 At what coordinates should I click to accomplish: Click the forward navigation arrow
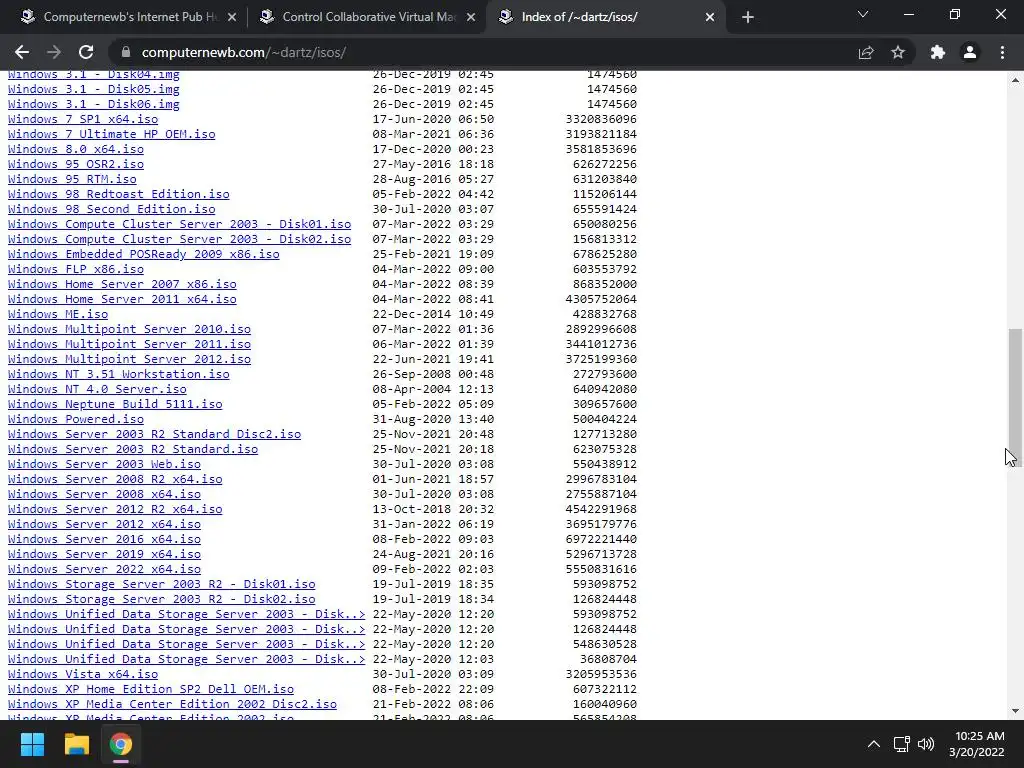(54, 52)
